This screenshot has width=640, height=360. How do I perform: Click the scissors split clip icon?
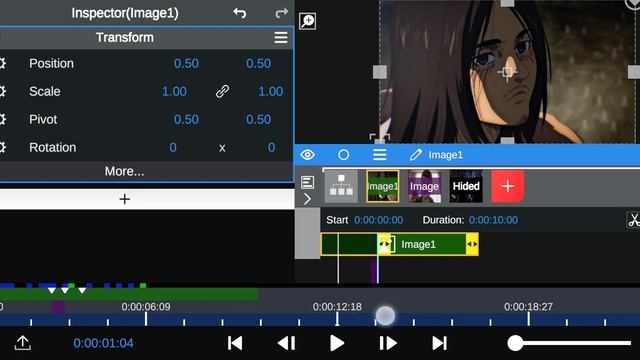point(633,220)
